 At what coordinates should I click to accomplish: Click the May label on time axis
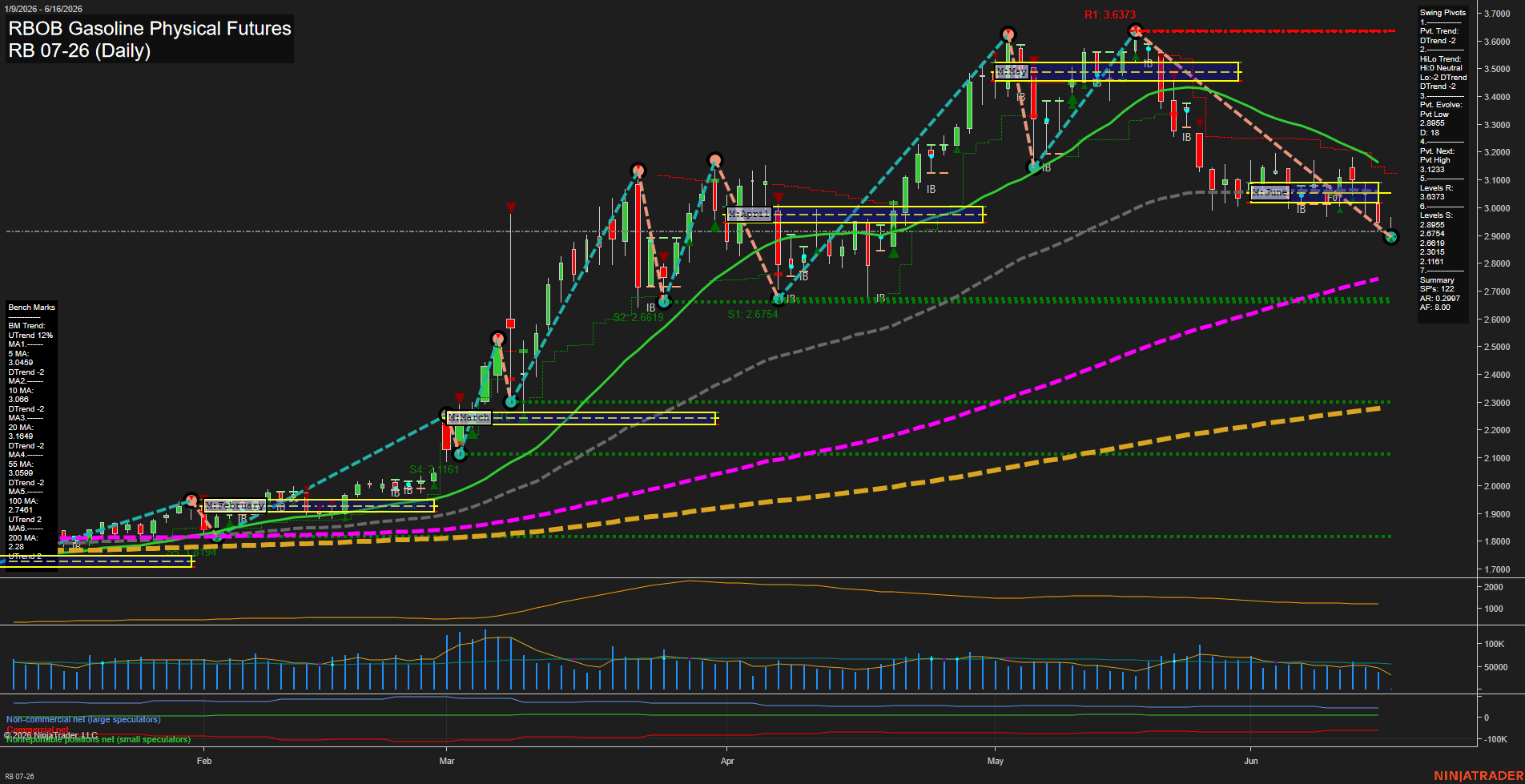point(996,761)
